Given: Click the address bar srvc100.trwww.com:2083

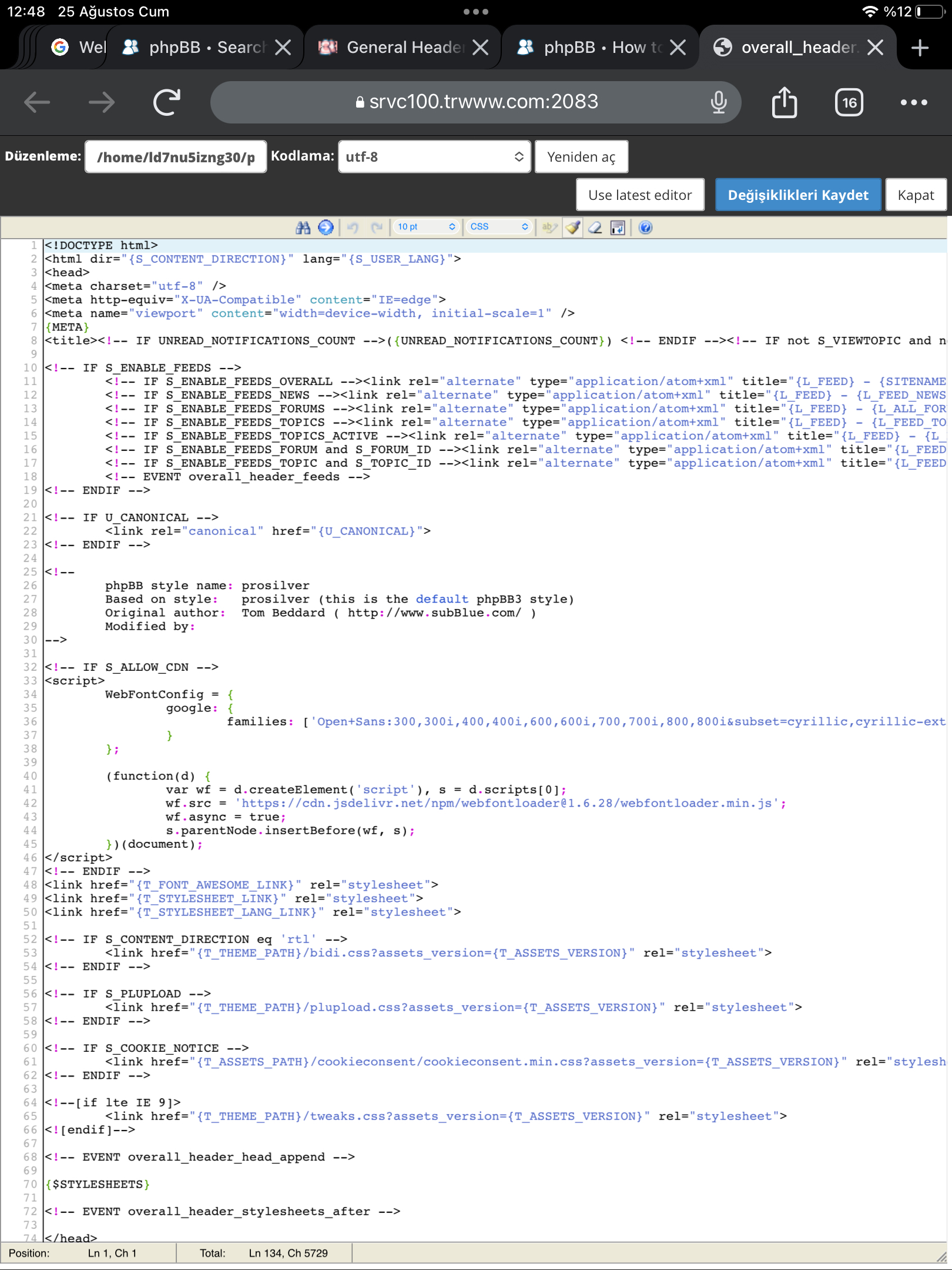Looking at the screenshot, I should click(x=476, y=102).
